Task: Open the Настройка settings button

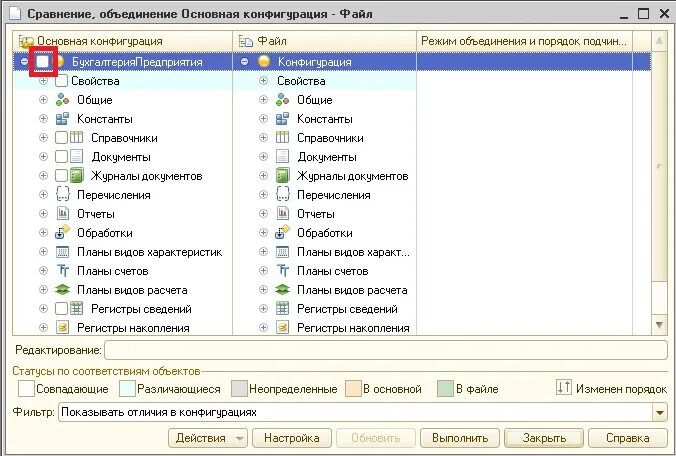Action: 292,438
